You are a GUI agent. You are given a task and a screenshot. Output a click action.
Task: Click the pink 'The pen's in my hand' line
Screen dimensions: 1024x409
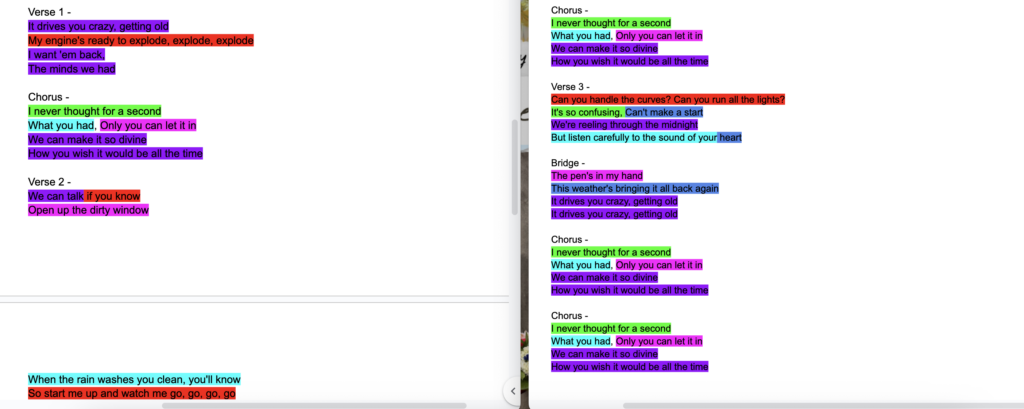tap(597, 176)
